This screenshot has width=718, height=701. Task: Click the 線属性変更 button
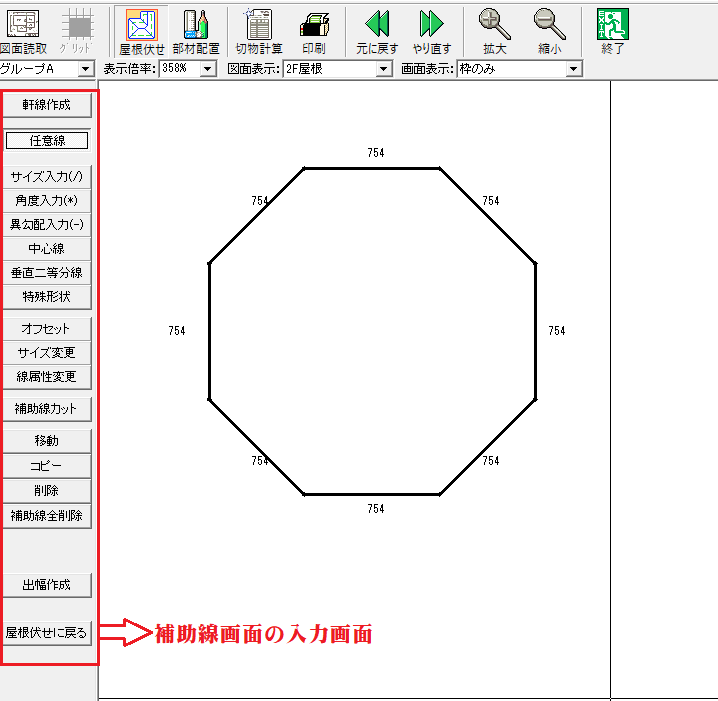[x=47, y=377]
